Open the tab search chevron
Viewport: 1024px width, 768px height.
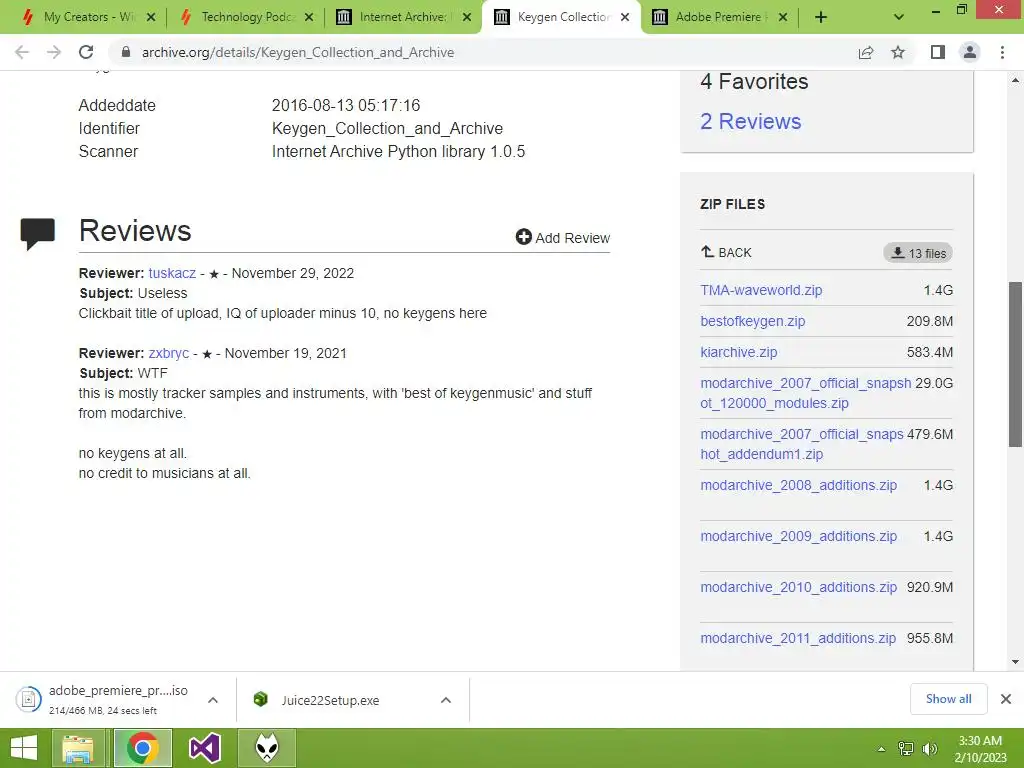(x=899, y=17)
